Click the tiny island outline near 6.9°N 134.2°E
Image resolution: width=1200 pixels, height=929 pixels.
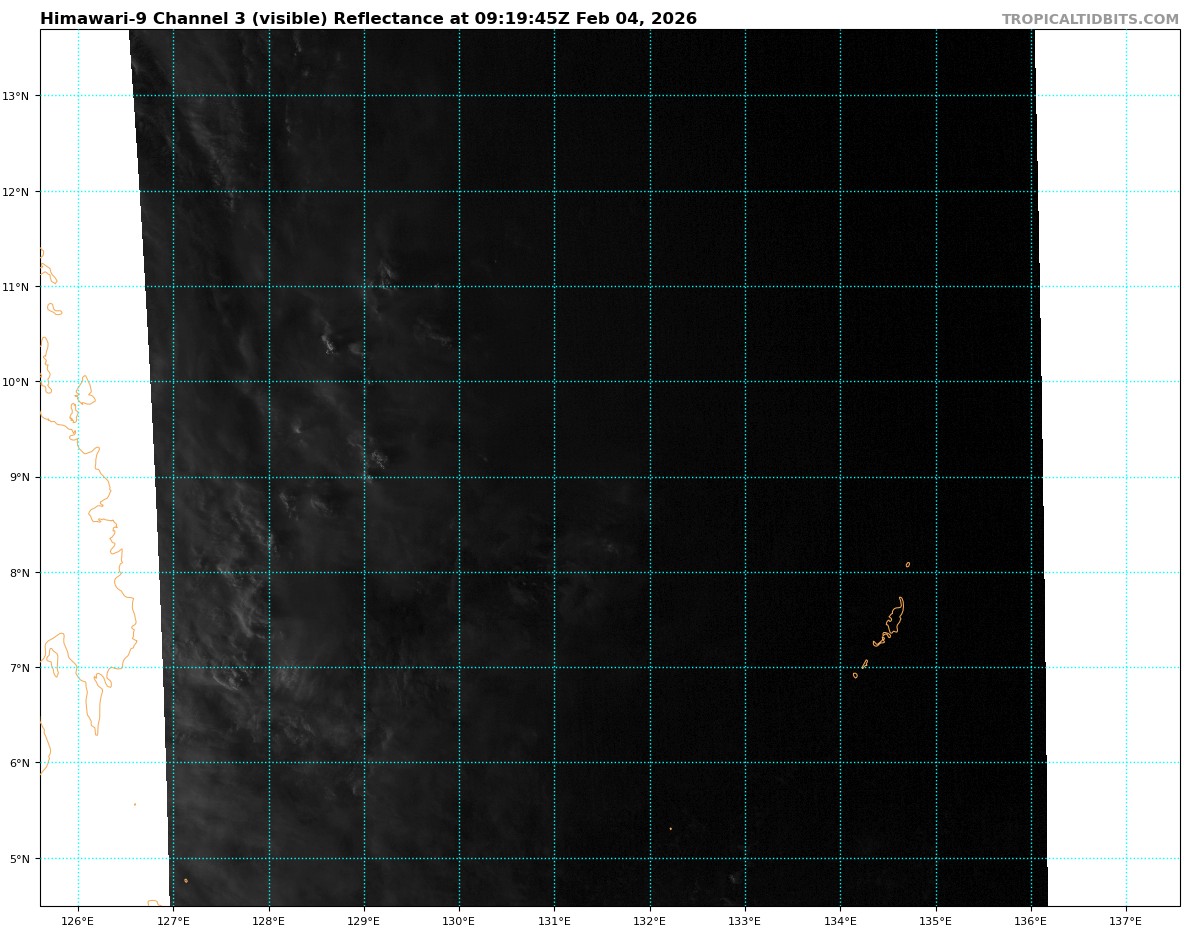(855, 675)
